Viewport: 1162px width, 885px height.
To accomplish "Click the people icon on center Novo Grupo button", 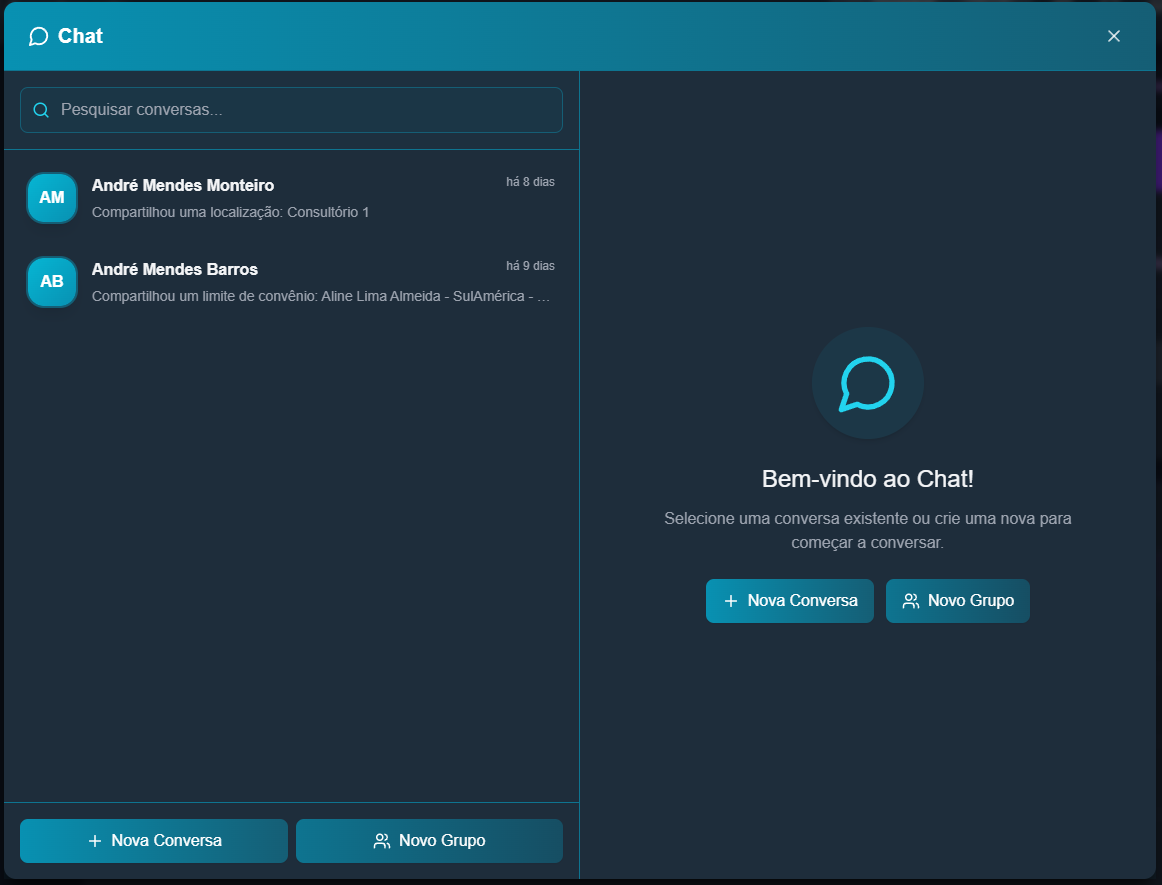I will (x=911, y=600).
